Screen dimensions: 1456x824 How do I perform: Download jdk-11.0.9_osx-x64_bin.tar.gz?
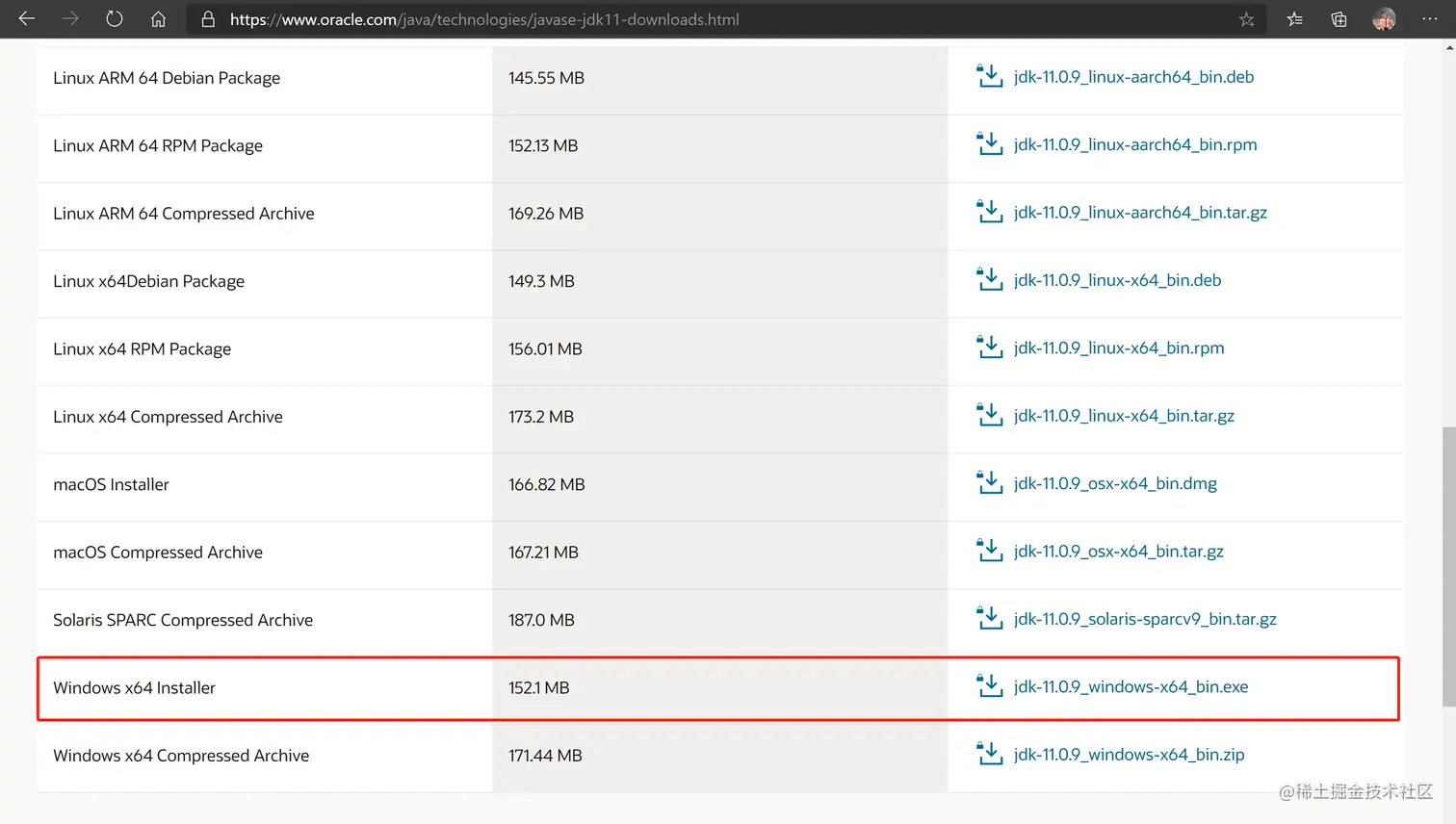click(1119, 552)
